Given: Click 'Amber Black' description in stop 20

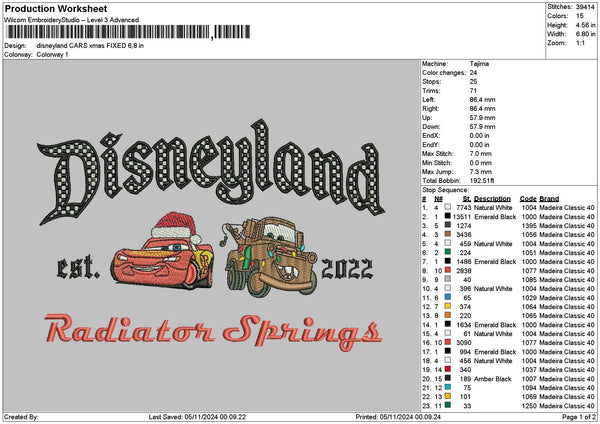Looking at the screenshot, I should click(x=492, y=379).
